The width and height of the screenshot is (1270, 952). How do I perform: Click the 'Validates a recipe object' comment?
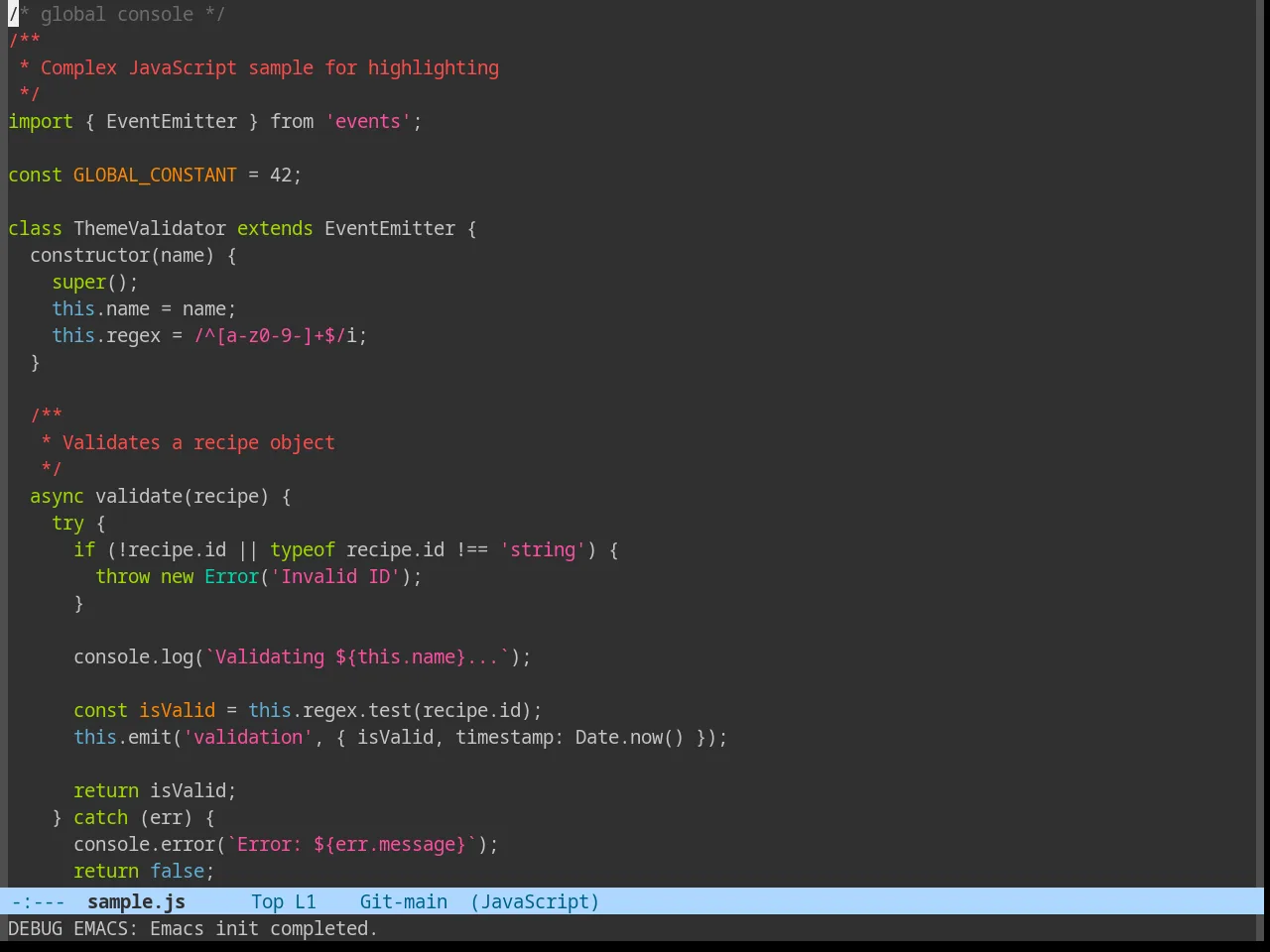click(x=198, y=442)
